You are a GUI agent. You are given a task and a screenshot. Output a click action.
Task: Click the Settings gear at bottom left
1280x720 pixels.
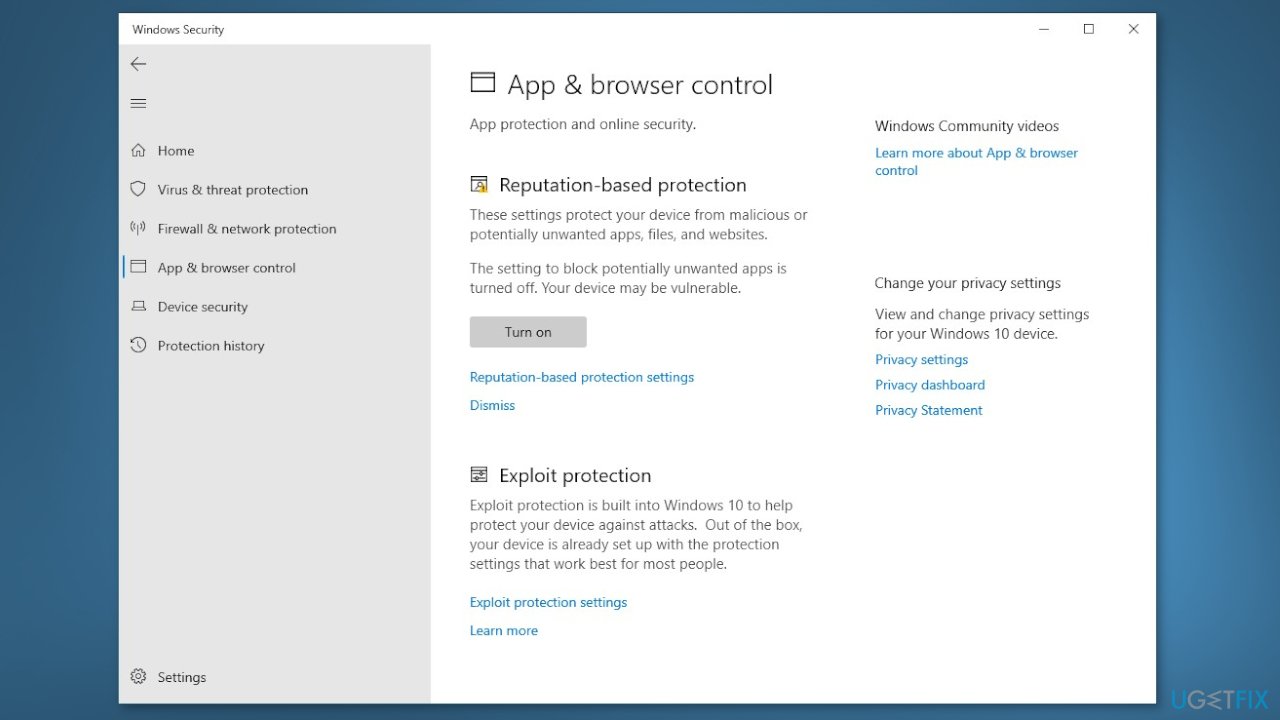click(x=138, y=677)
